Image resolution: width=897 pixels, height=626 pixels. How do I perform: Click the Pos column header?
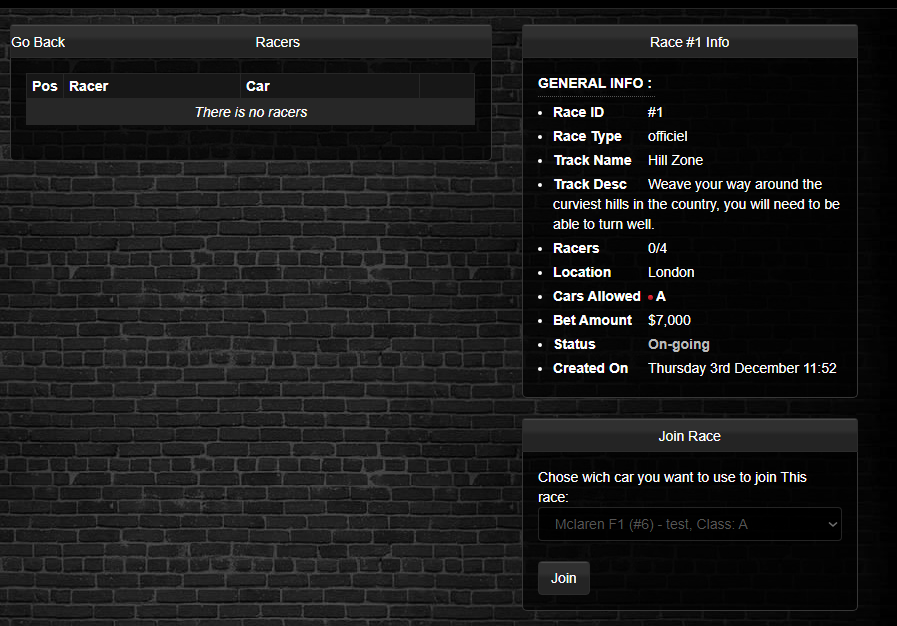click(45, 86)
